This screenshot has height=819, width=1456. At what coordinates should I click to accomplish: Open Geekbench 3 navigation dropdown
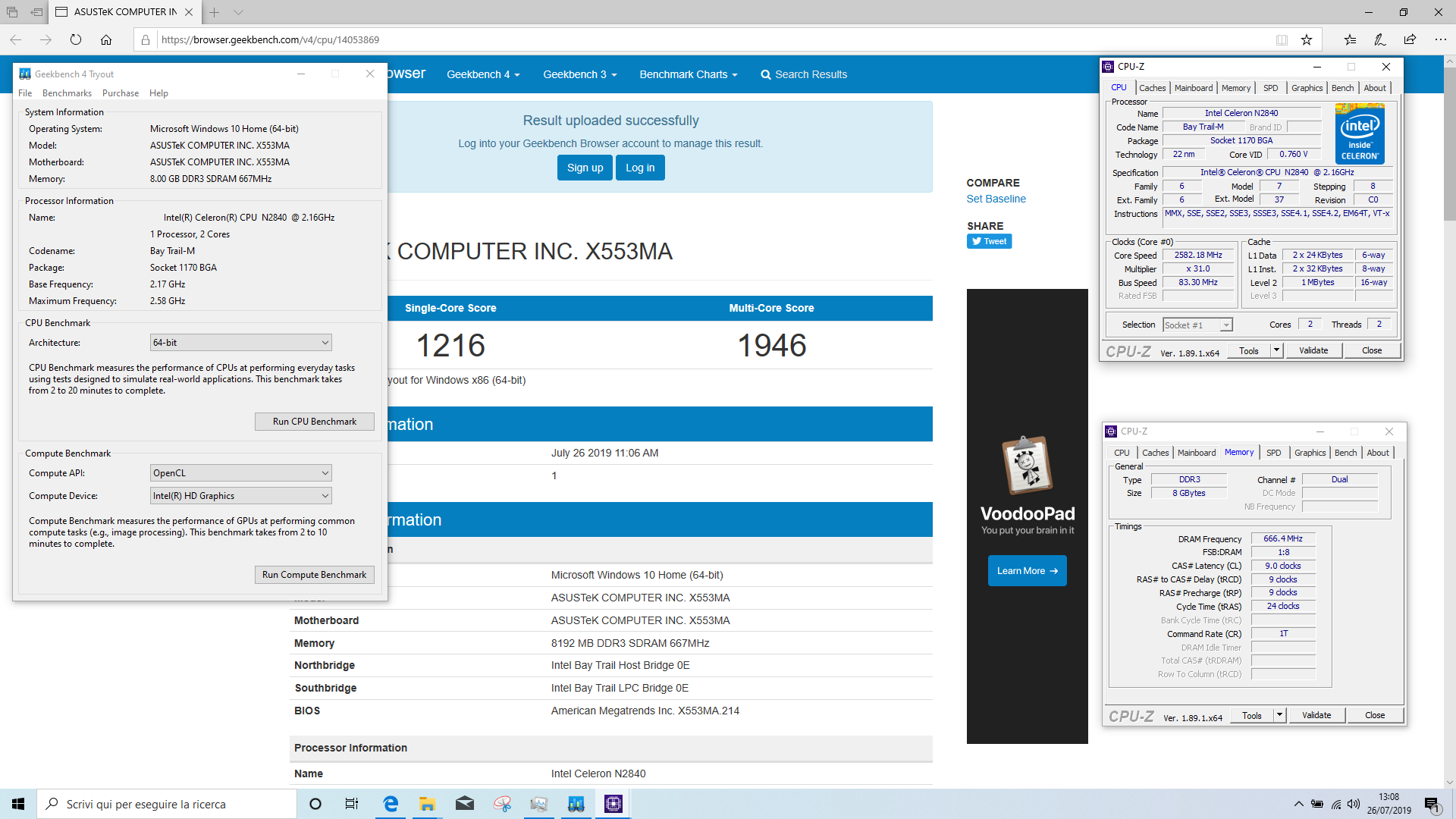pyautogui.click(x=579, y=74)
